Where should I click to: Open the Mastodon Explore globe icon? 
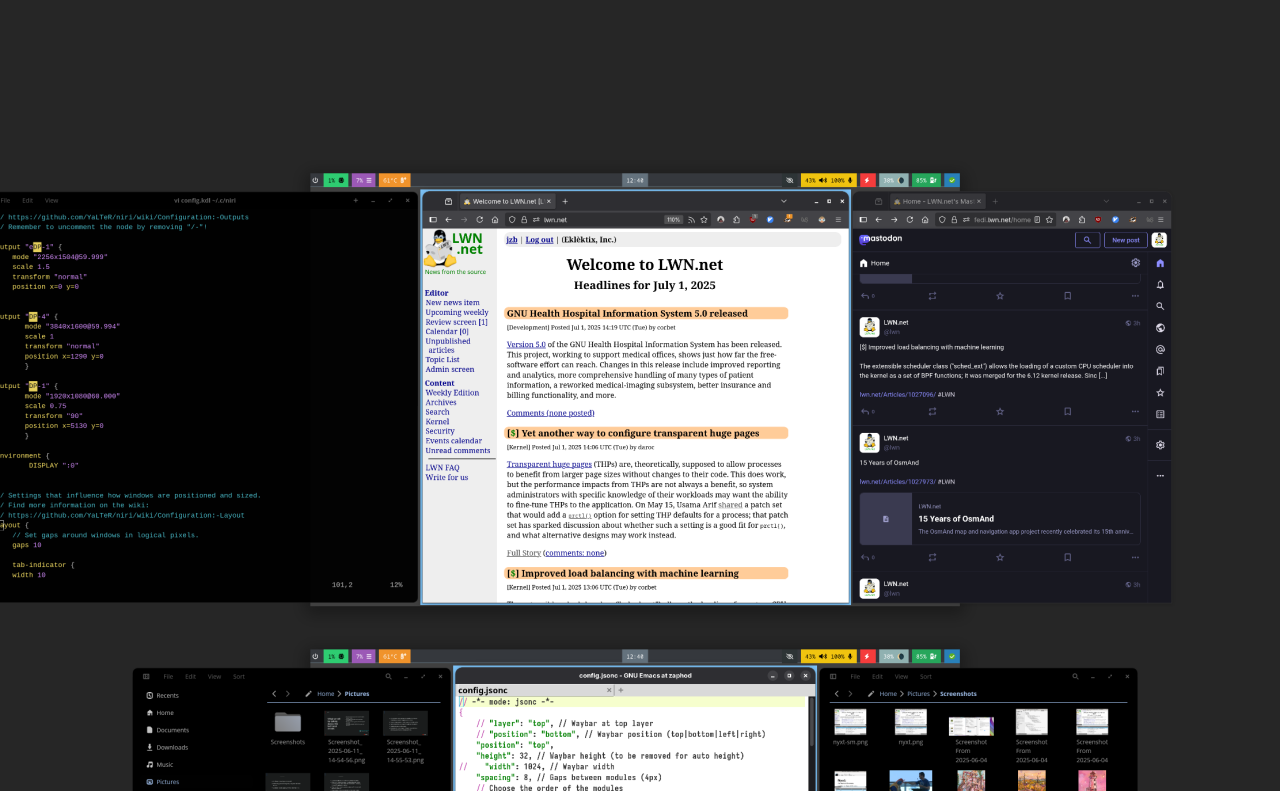pos(1160,328)
